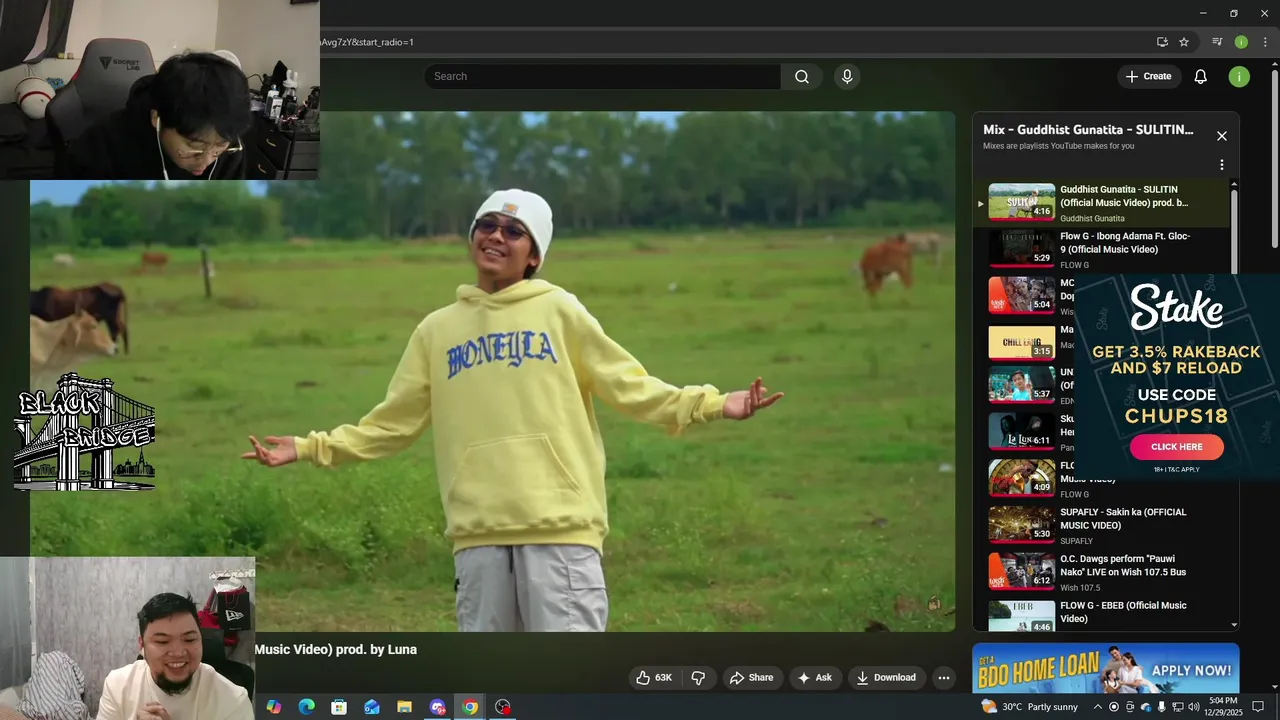Screen dimensions: 1280x720
Task: Like the video with thumbs-up 63K
Action: 654,678
